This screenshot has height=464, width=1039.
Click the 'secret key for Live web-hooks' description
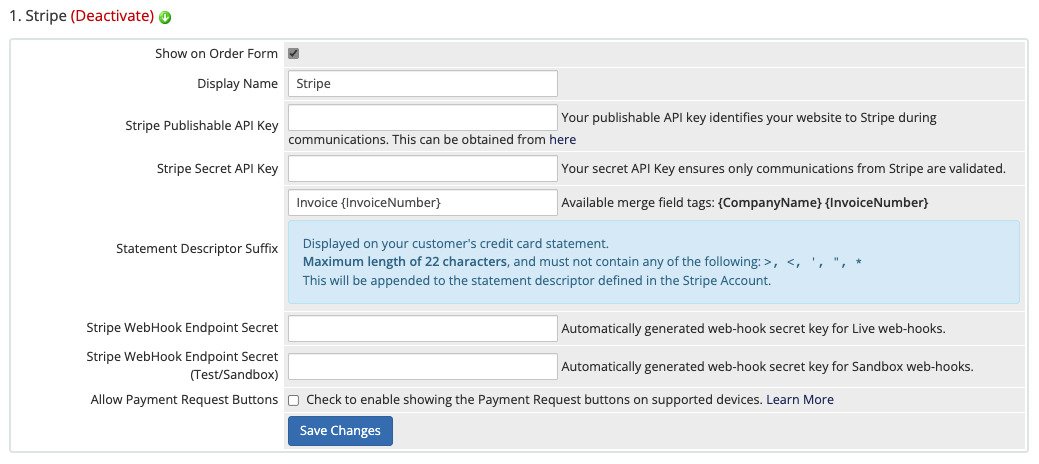(x=753, y=328)
